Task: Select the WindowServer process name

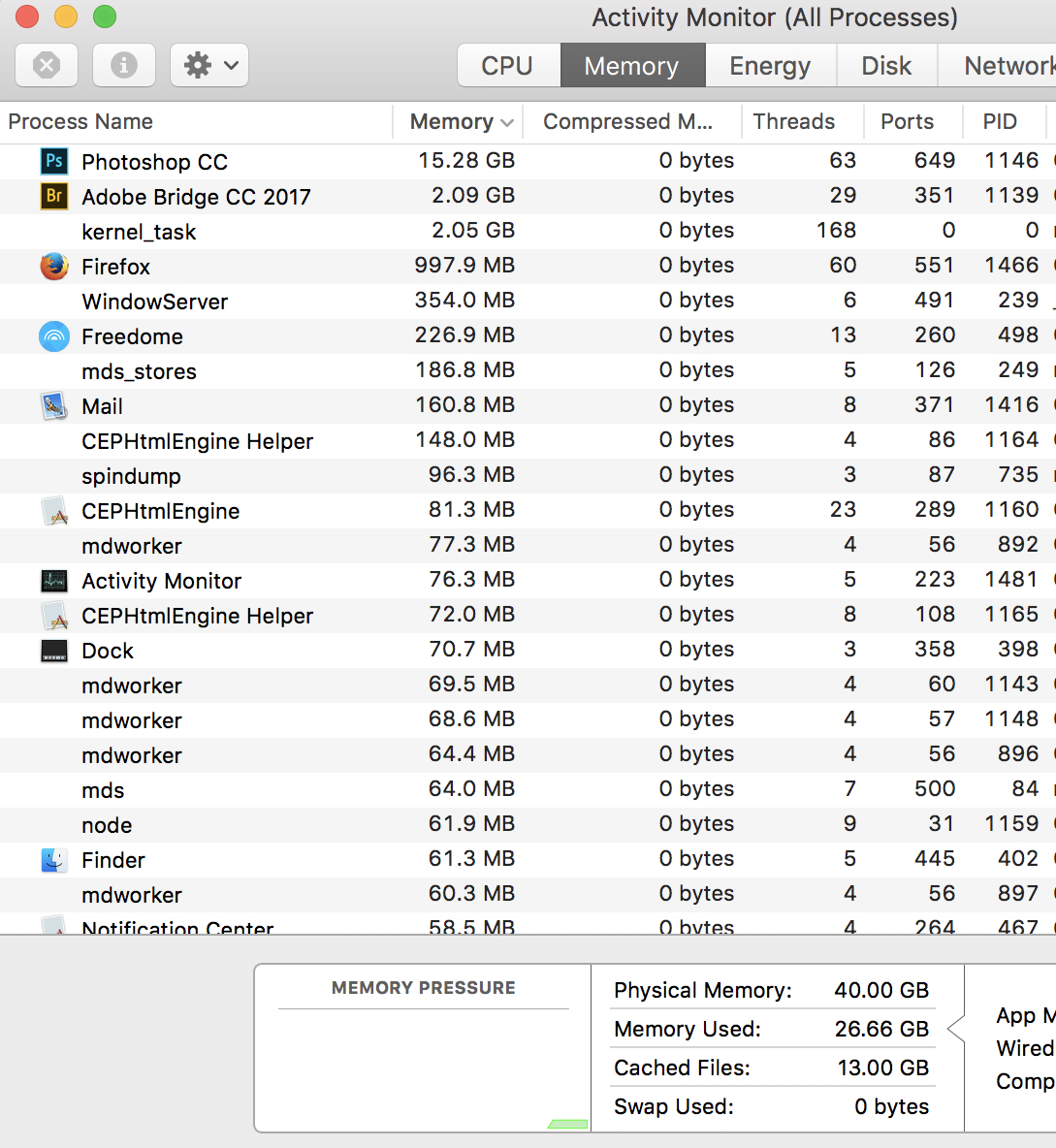Action: pyautogui.click(x=154, y=302)
